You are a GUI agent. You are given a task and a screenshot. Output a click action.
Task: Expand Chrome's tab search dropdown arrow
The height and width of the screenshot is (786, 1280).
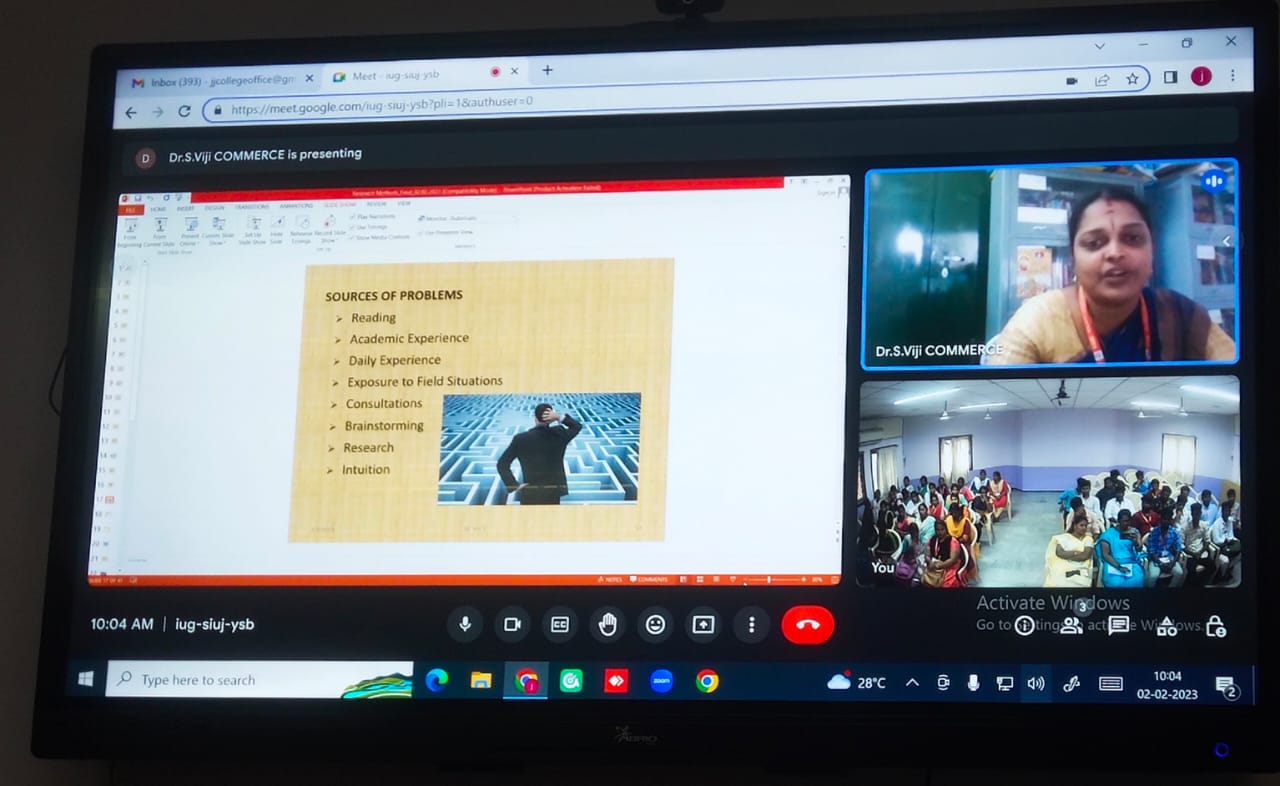(1100, 46)
